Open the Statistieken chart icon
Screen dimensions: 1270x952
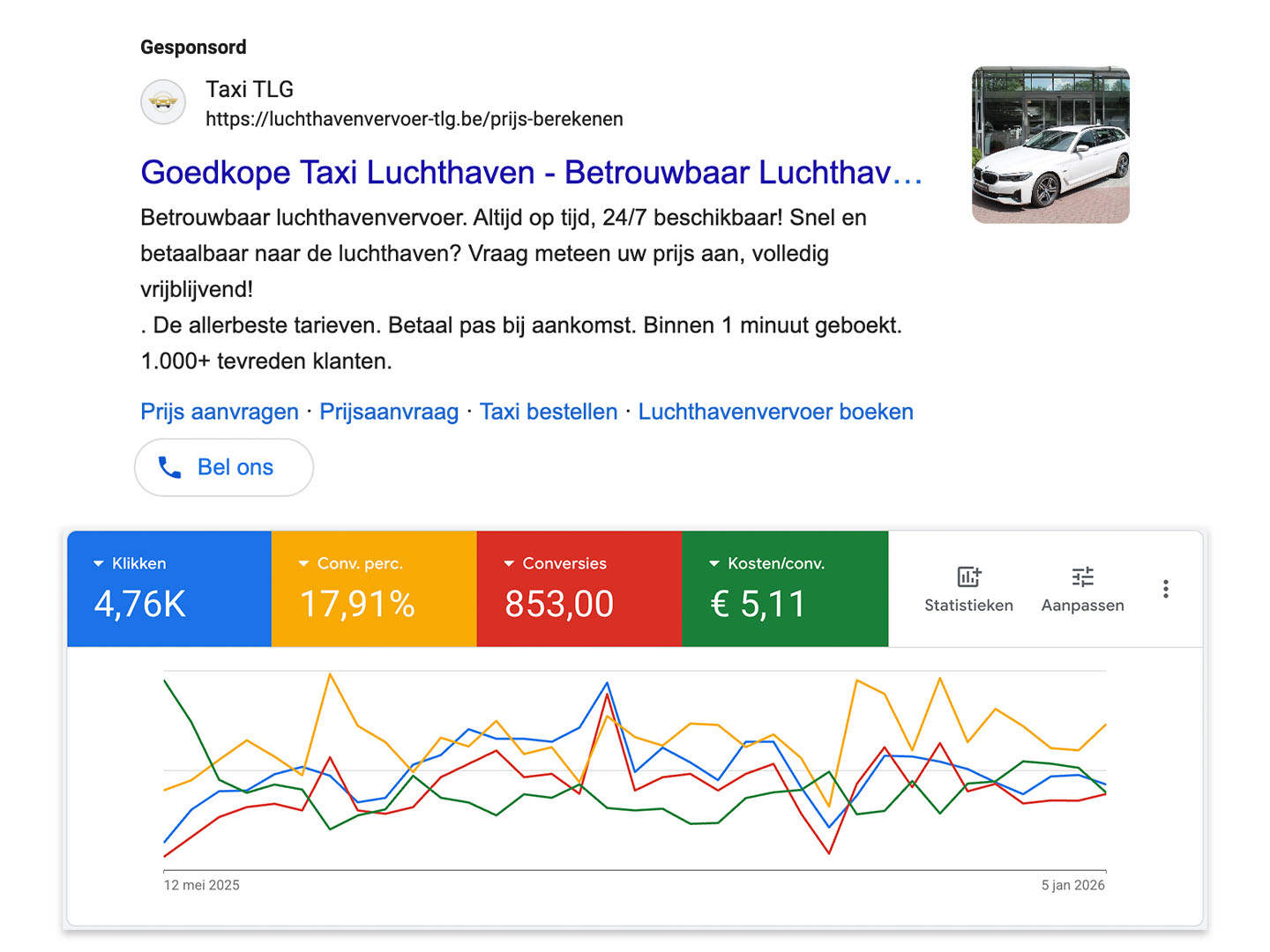[x=968, y=577]
